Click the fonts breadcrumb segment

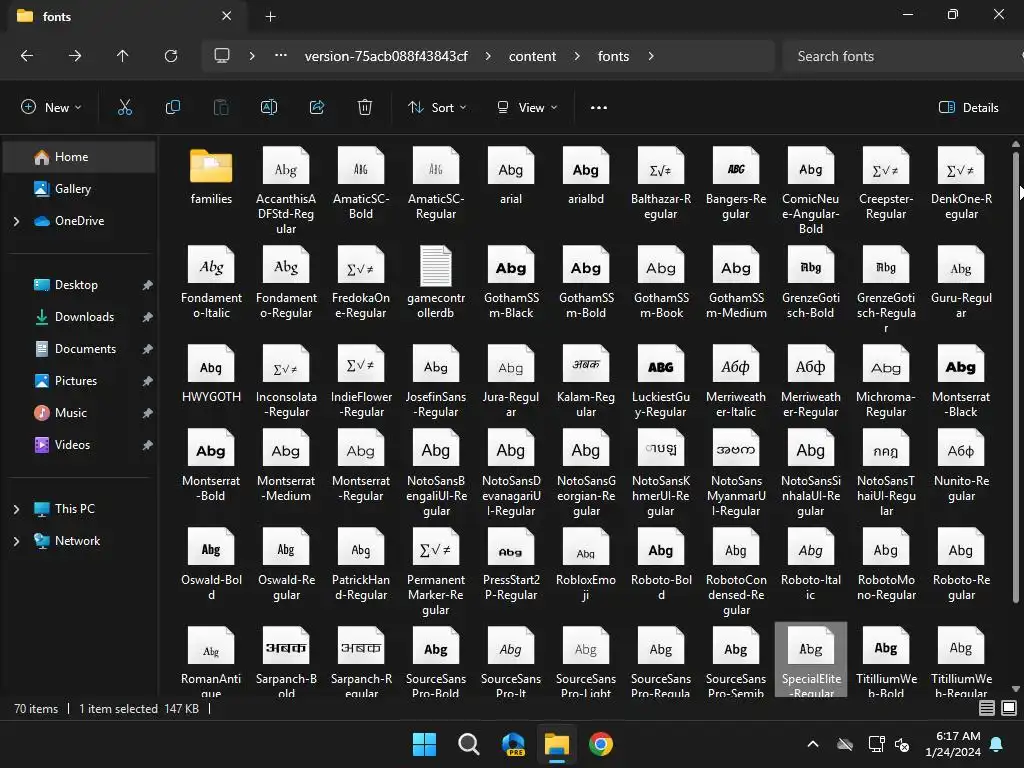coord(613,56)
